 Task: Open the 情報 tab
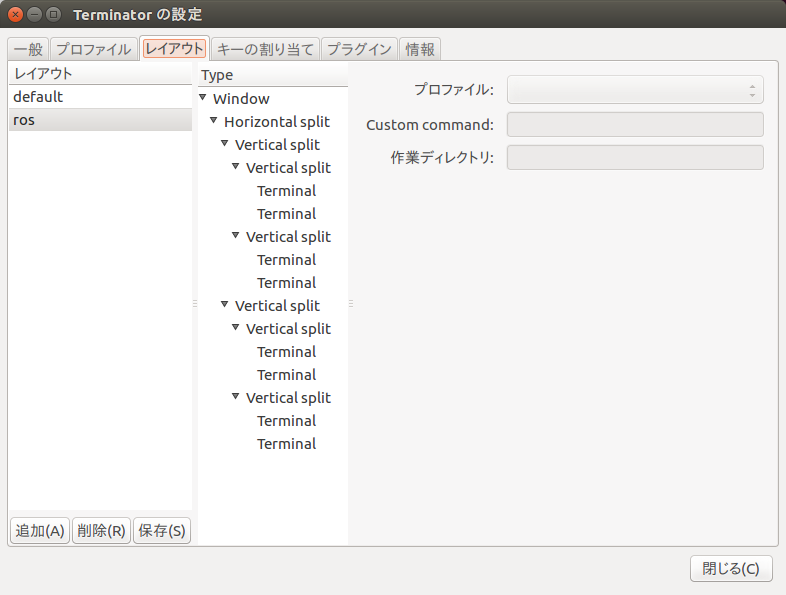point(420,49)
